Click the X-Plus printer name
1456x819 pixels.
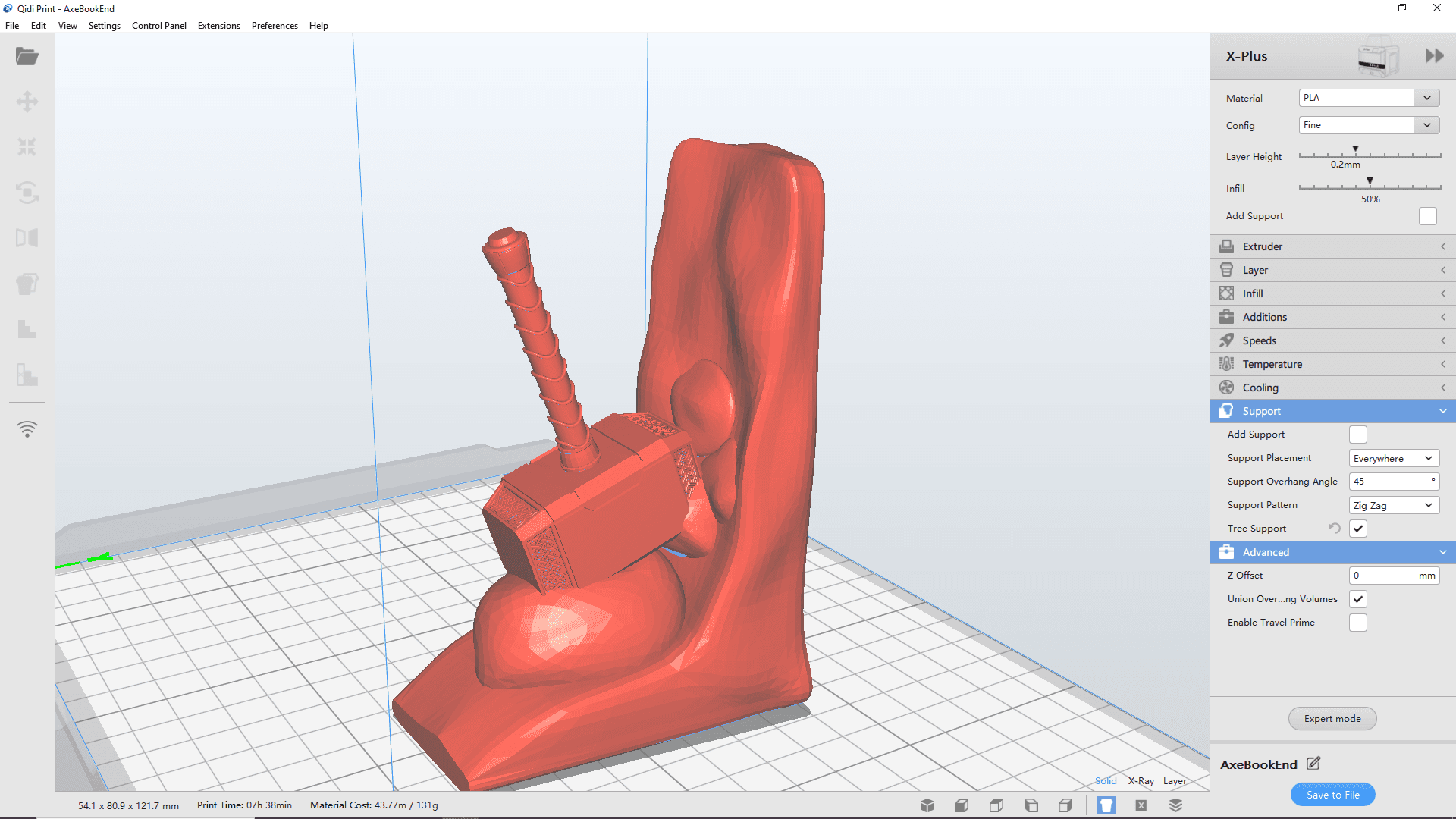click(1247, 56)
